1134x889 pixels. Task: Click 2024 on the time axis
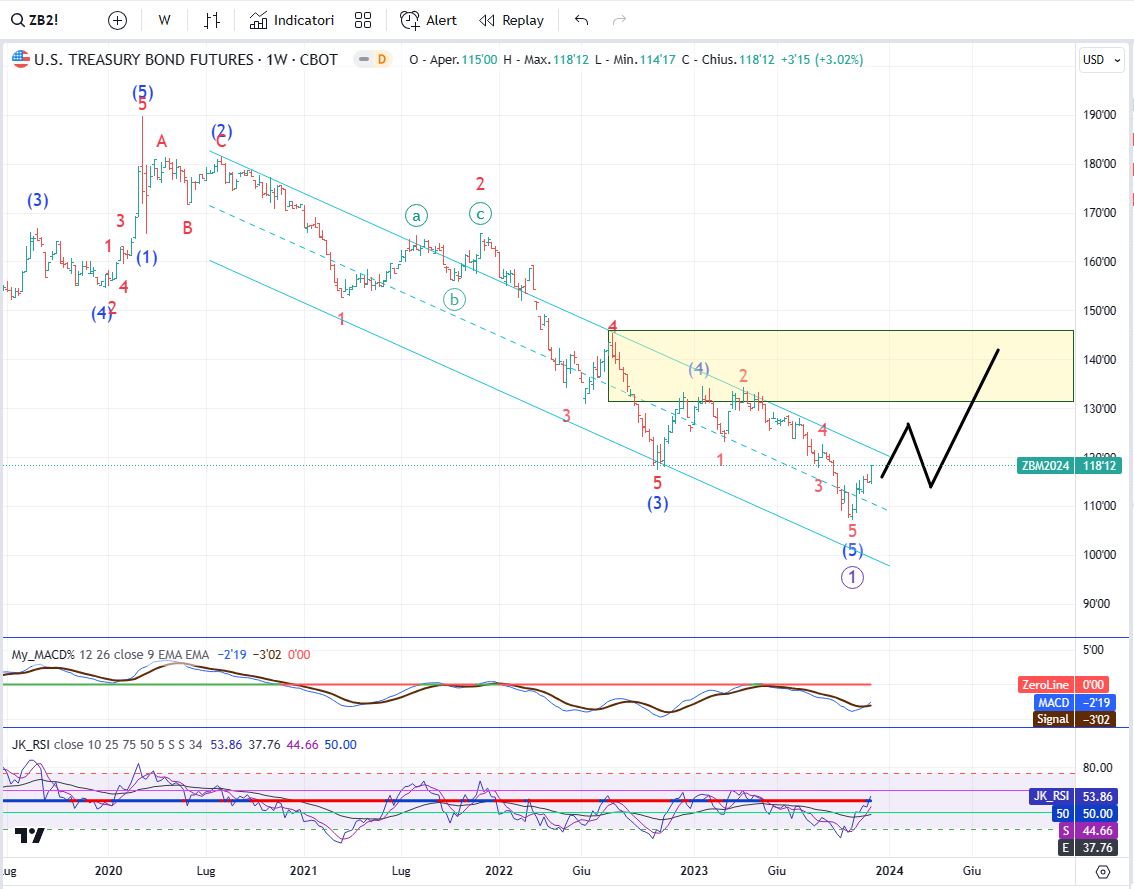(890, 870)
